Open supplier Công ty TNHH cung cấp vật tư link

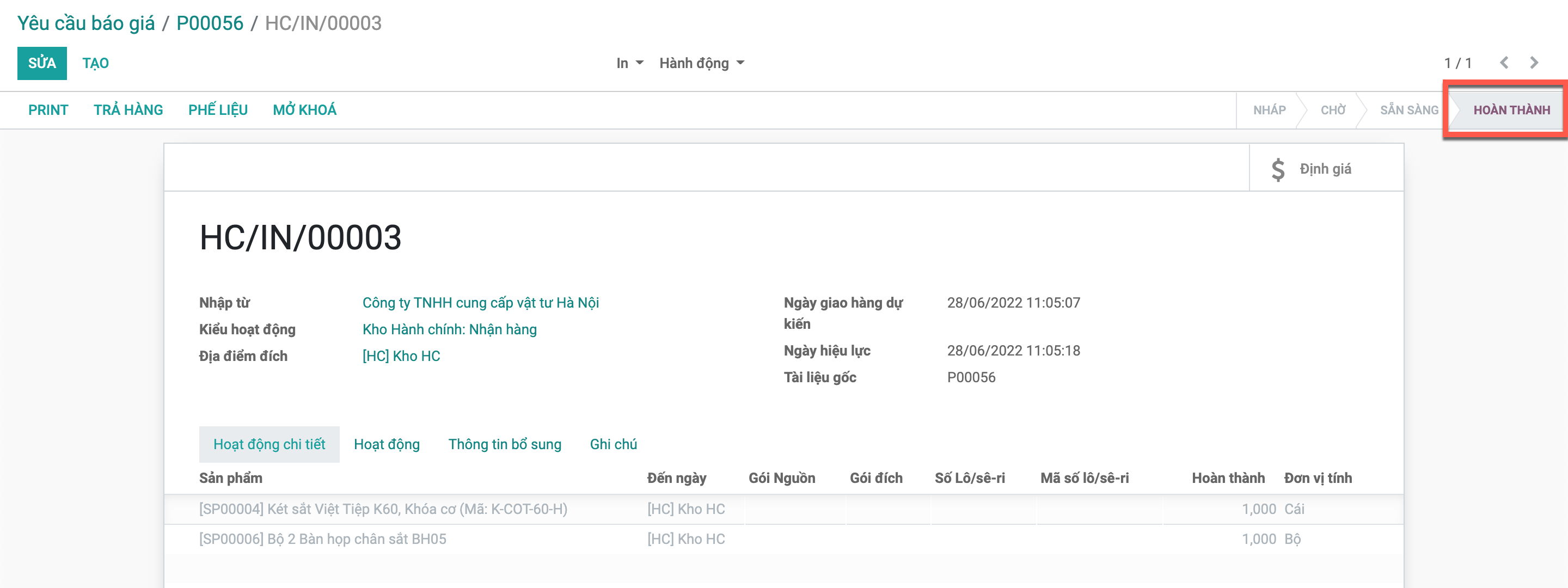coord(480,303)
